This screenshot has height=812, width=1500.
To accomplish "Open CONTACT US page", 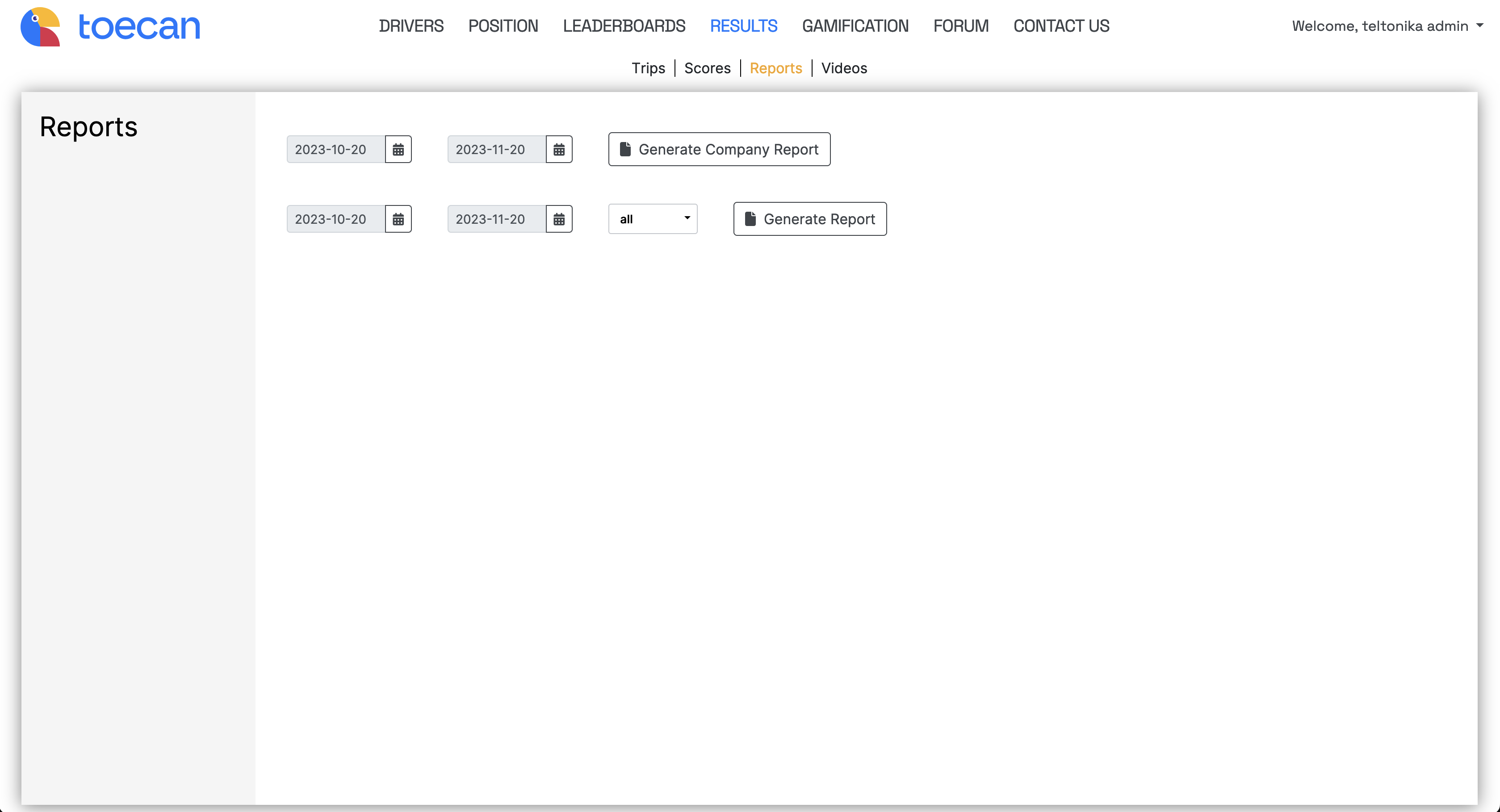I will [x=1061, y=26].
